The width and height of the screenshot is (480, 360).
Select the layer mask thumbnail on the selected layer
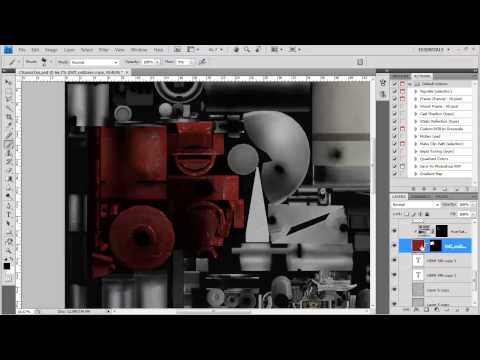click(x=436, y=246)
